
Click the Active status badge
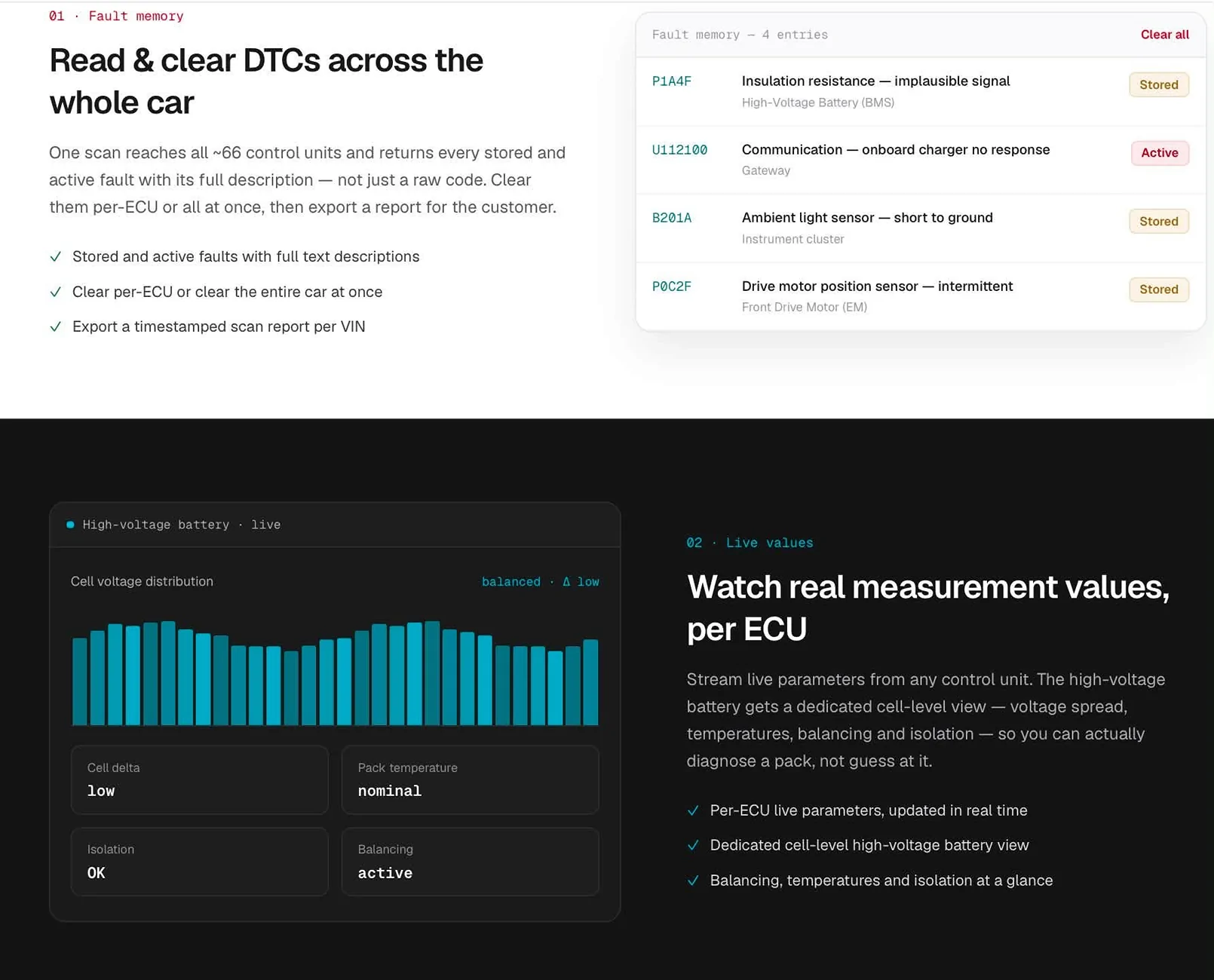click(1159, 153)
